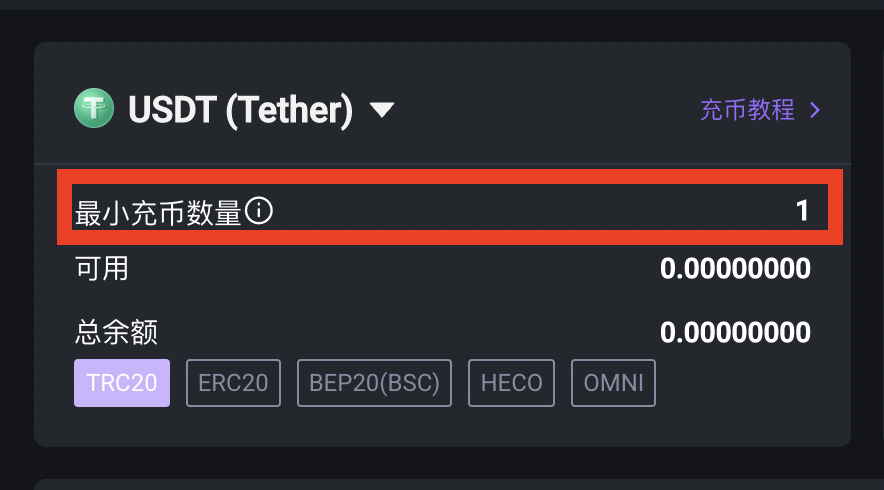Click the 总余额 total balance label
The image size is (884, 490).
[116, 332]
